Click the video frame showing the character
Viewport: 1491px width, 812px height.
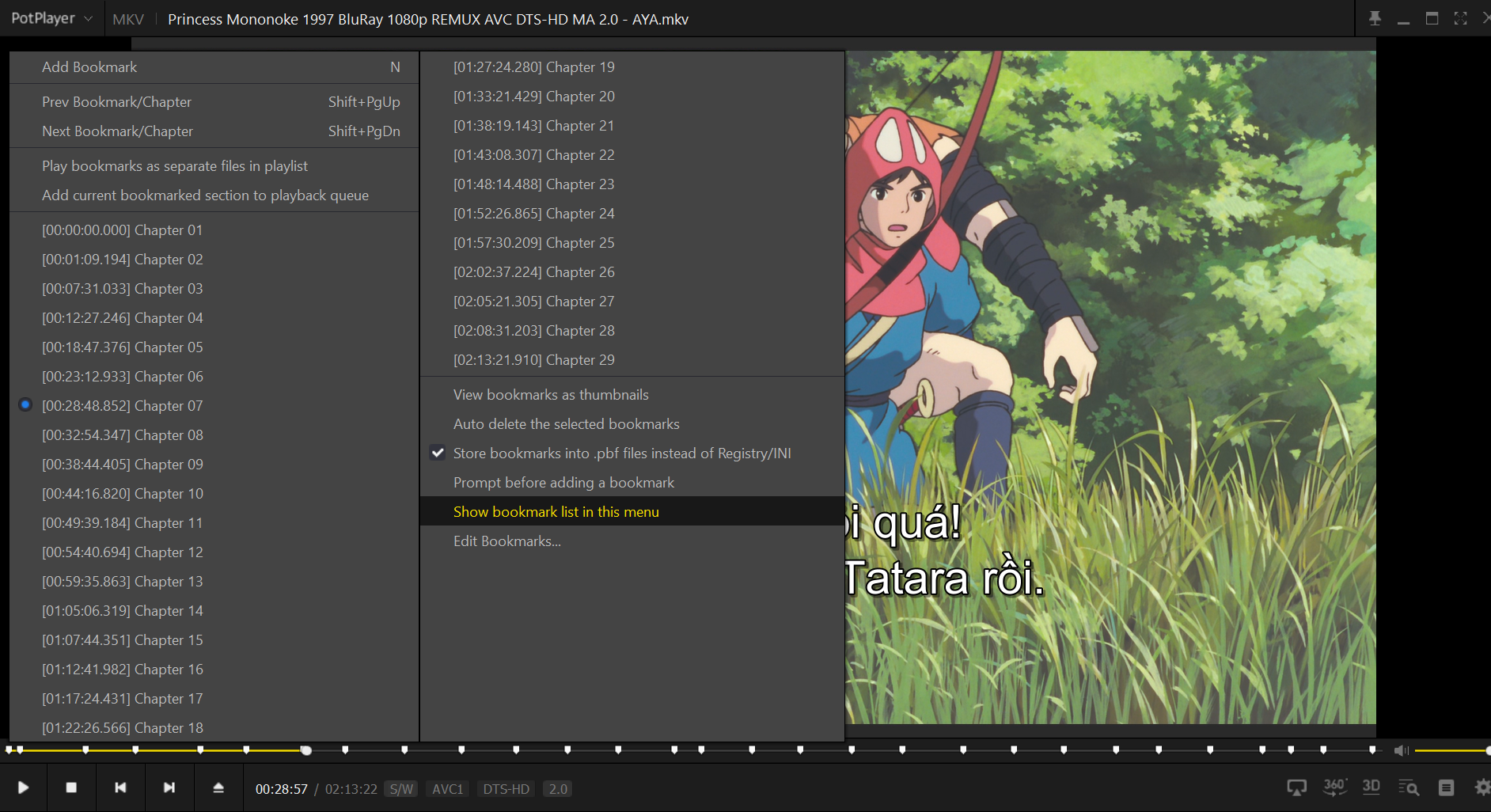click(x=1110, y=388)
